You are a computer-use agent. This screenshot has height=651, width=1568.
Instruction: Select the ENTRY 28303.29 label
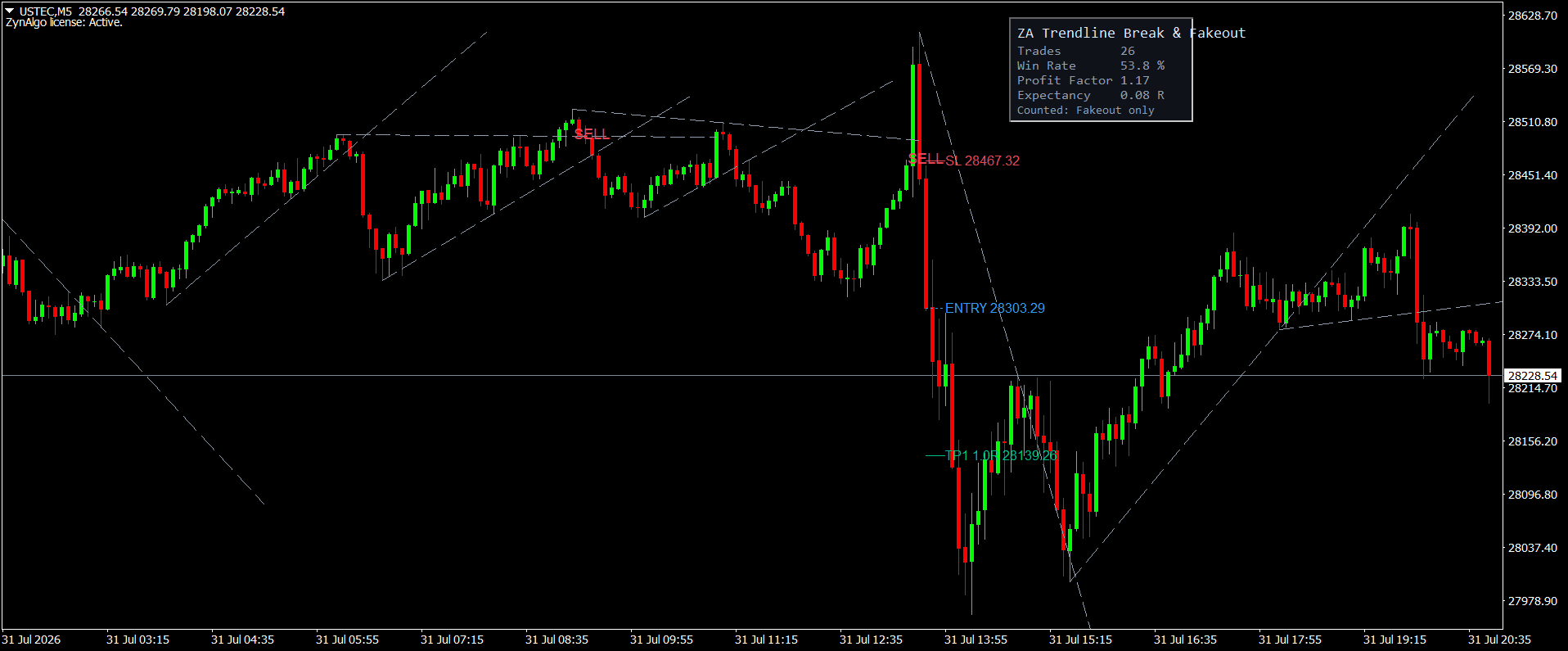[994, 308]
